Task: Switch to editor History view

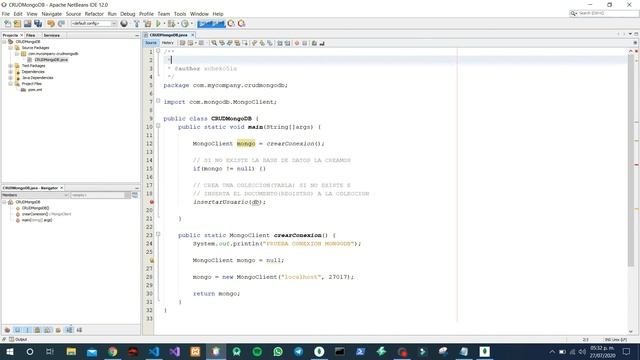Action: [x=167, y=43]
